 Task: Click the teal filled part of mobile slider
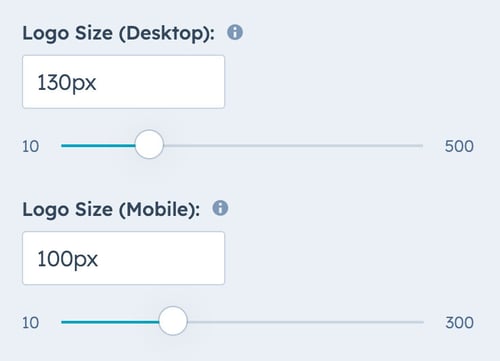pos(110,322)
